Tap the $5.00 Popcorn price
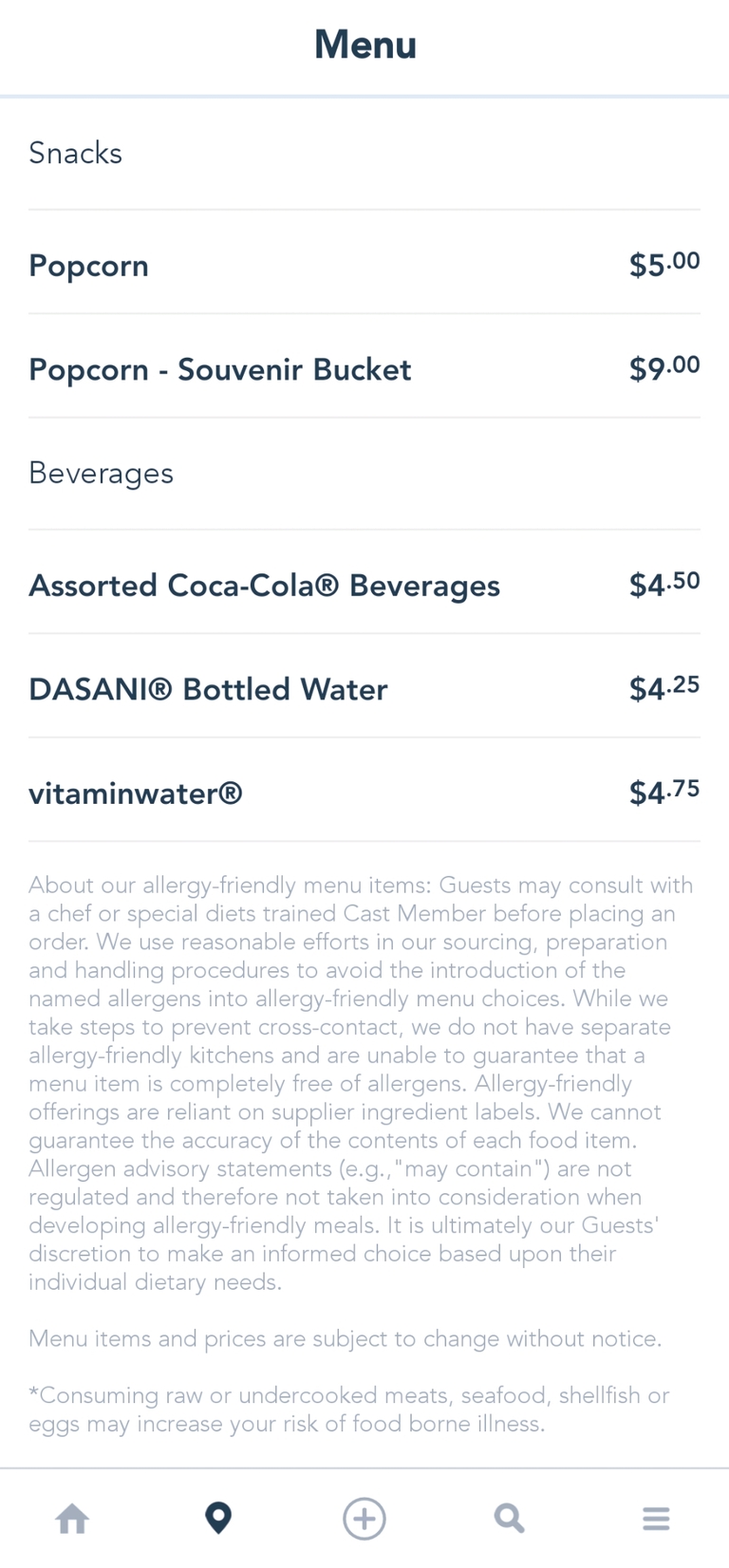This screenshot has height=1568, width=729. (x=664, y=265)
